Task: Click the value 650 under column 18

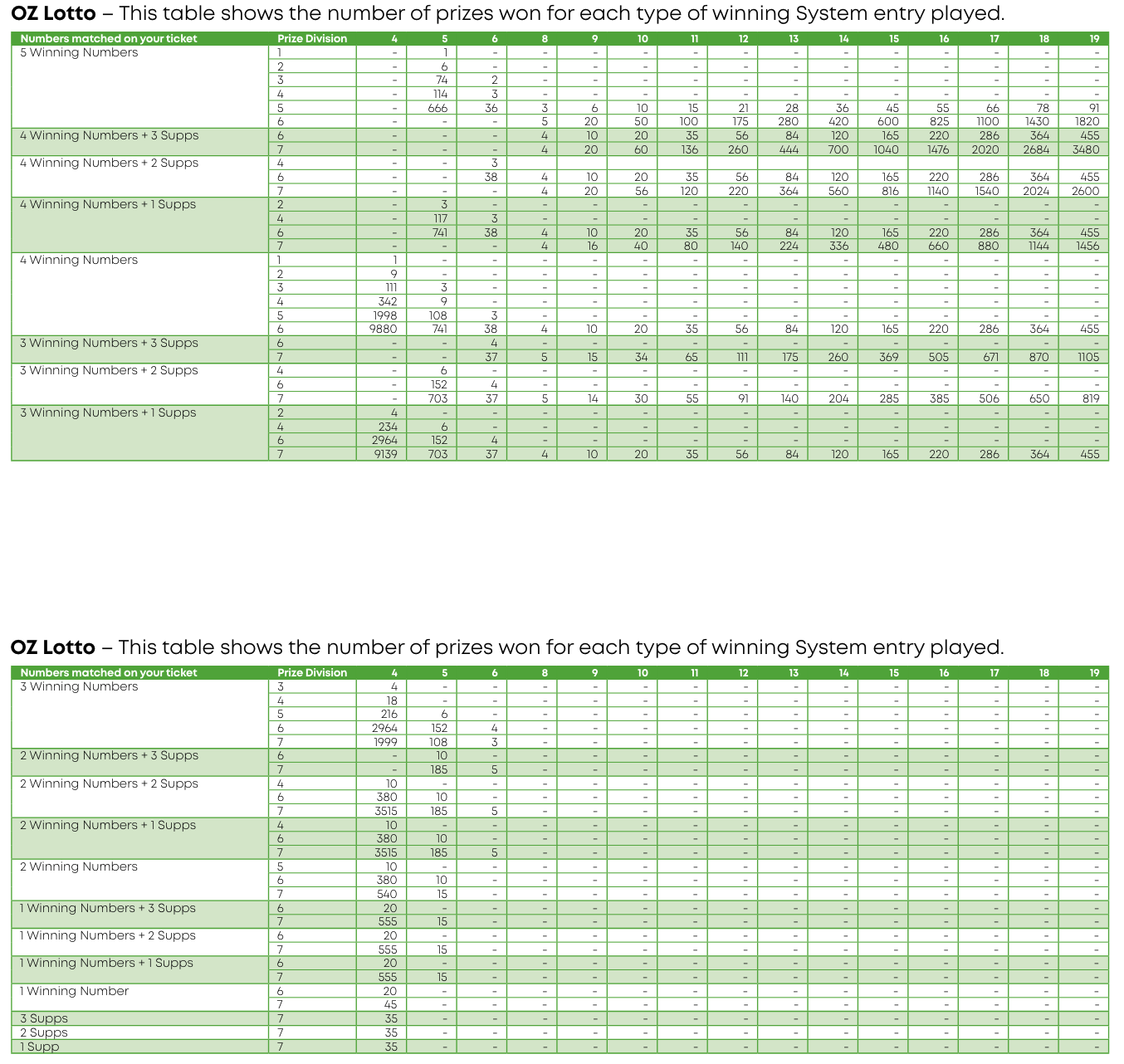Action: point(1039,398)
